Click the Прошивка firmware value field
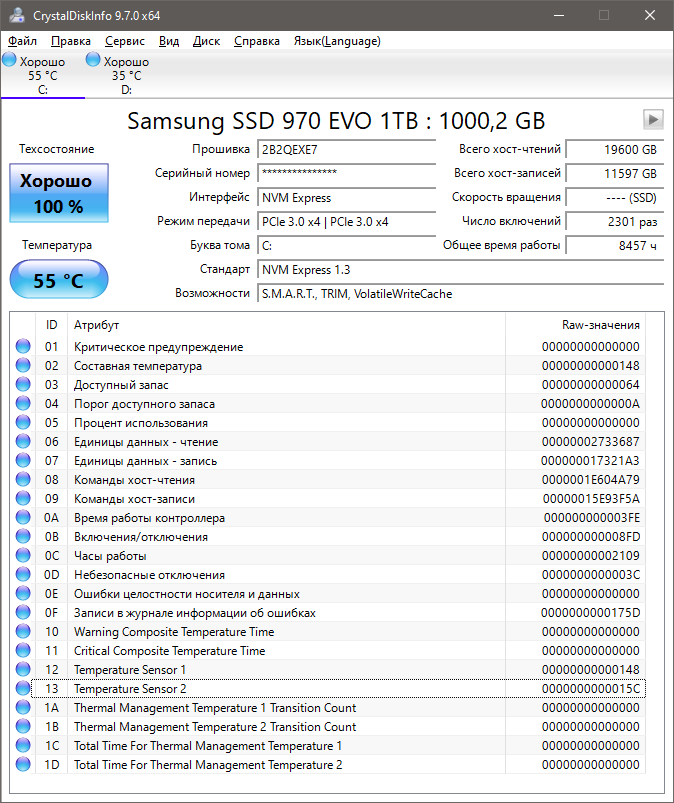This screenshot has width=674, height=803. pos(332,149)
